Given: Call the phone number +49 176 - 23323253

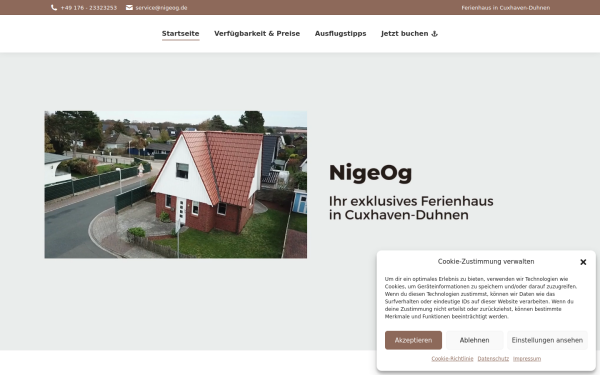Looking at the screenshot, I should pos(89,8).
